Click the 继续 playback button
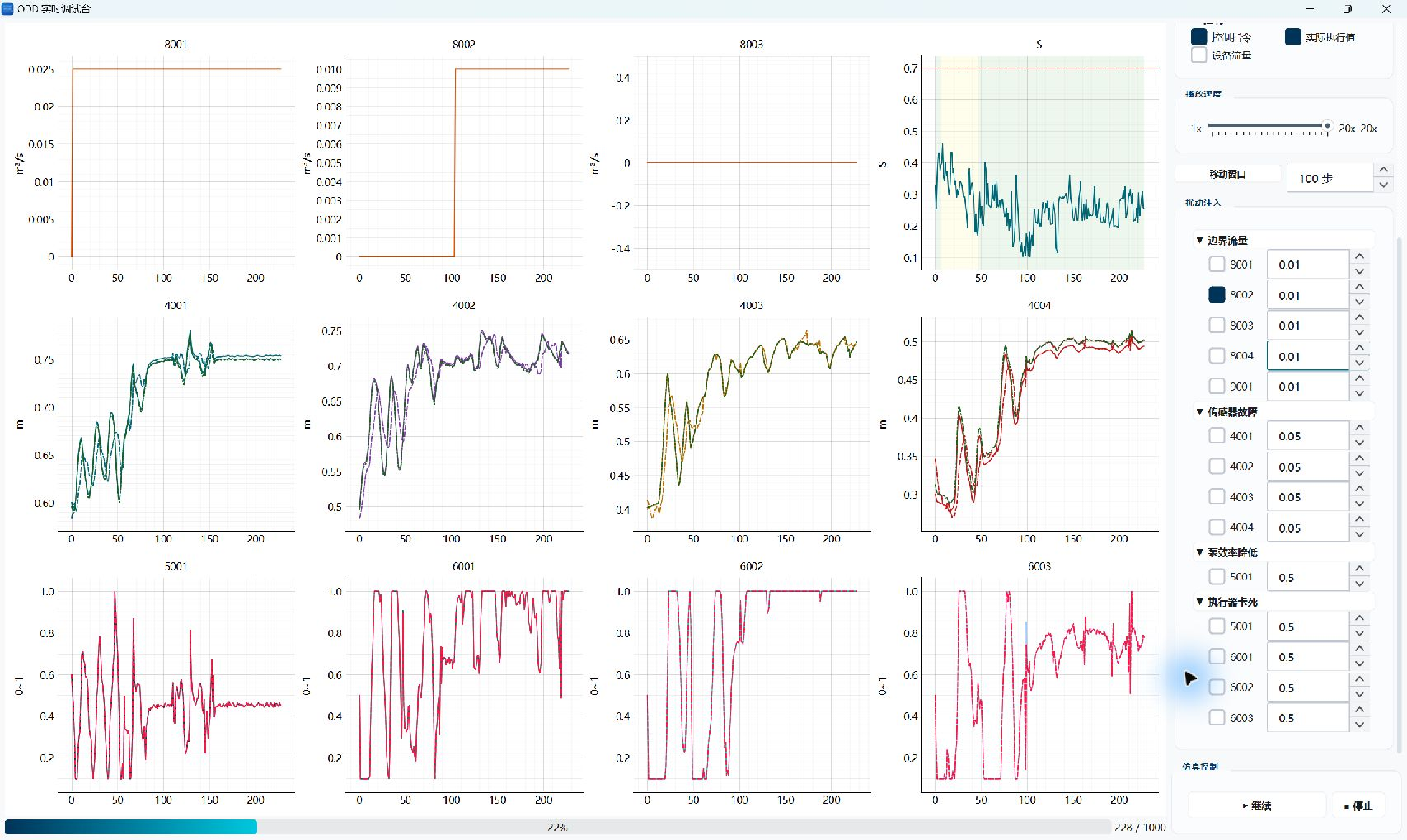Viewport: 1407px width, 840px height. pos(1257,805)
